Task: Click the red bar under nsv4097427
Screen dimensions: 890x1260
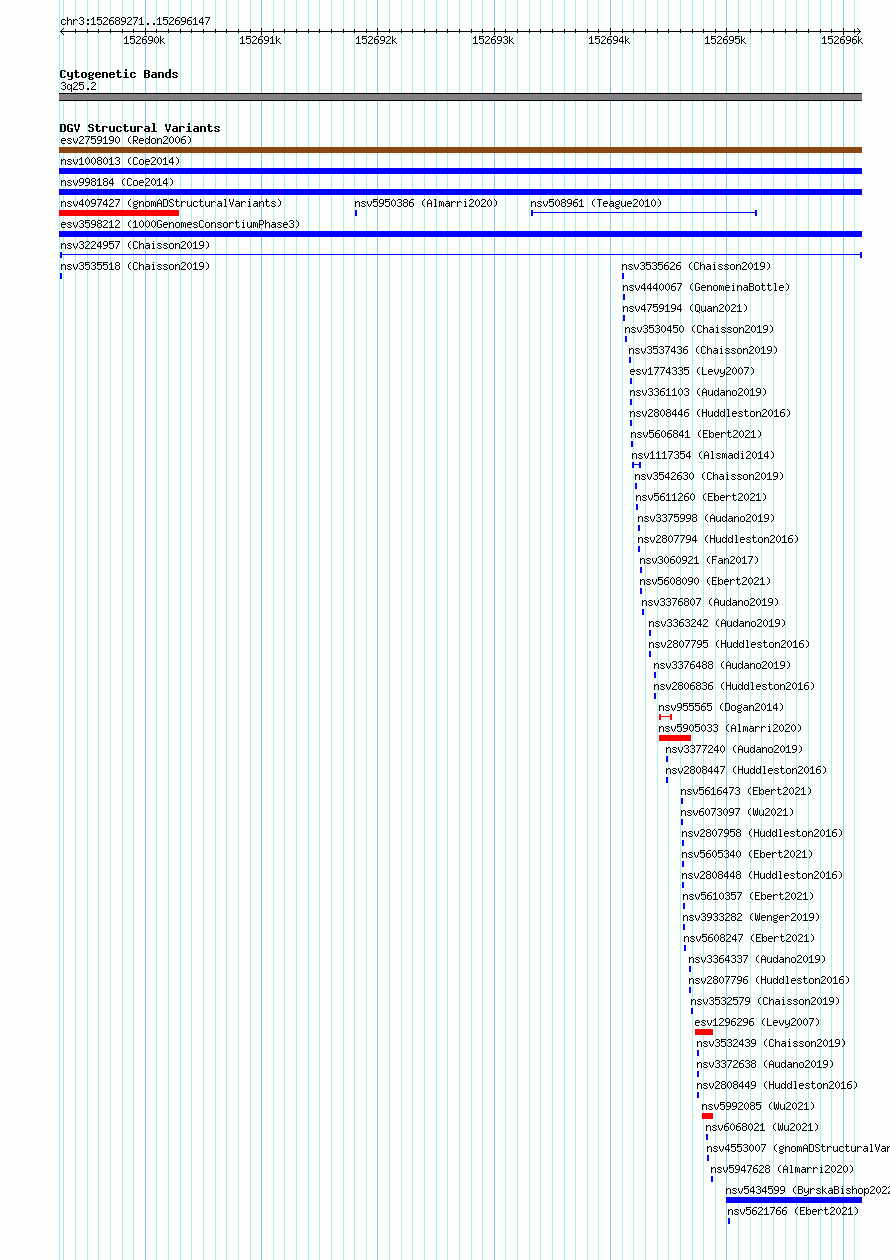Action: pos(119,213)
